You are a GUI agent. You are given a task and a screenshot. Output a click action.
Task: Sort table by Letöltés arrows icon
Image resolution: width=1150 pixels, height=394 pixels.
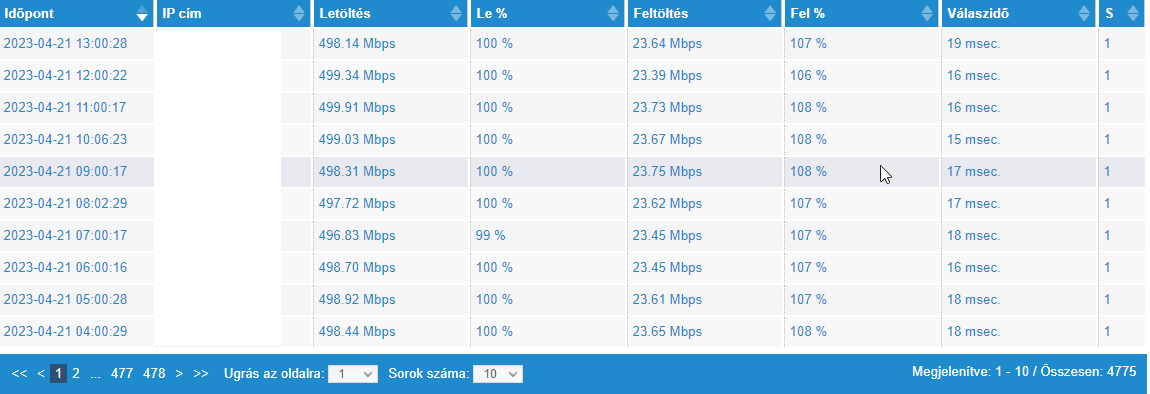click(x=456, y=13)
